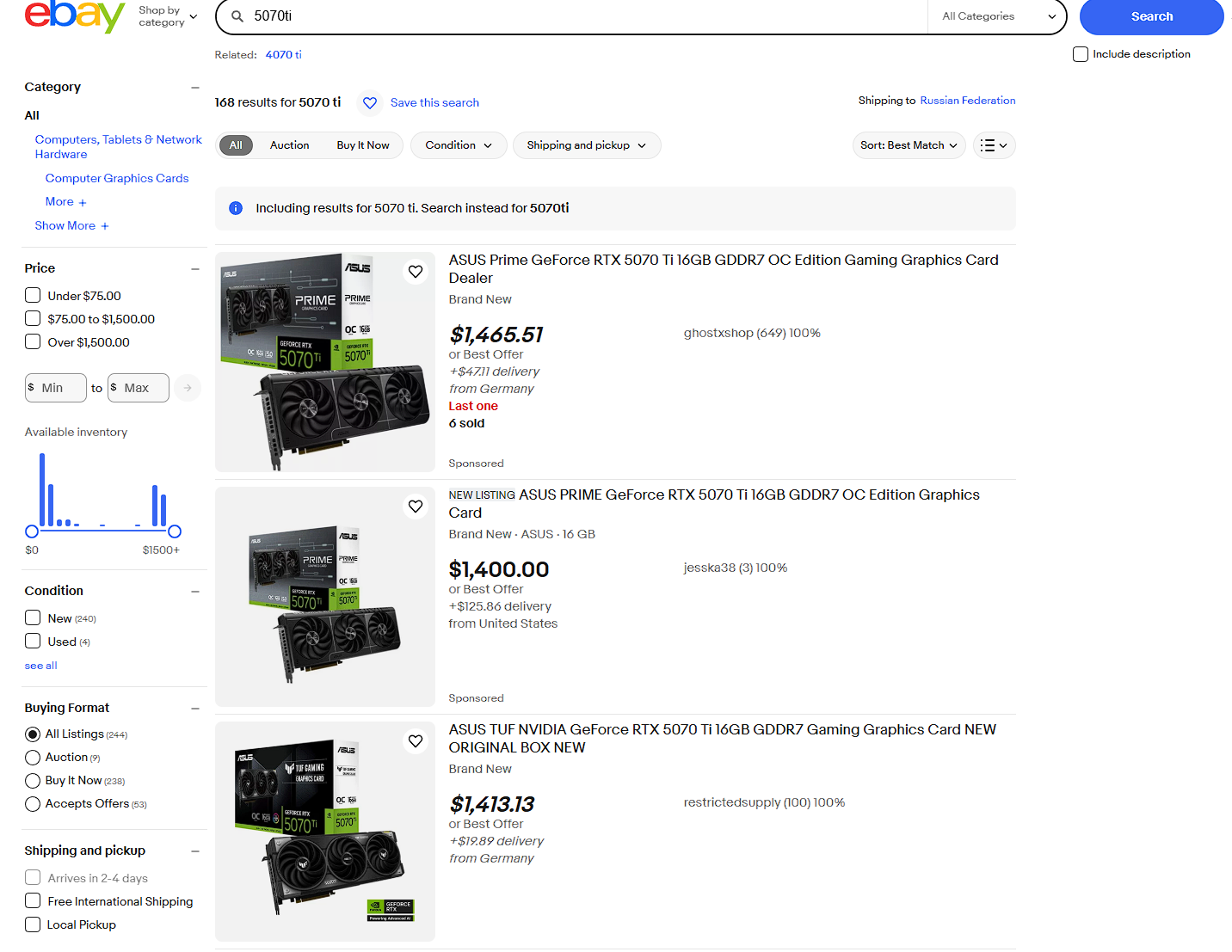Watchlist heart on ASUS Prime $1,465.51 listing
Screen dimensions: 1232x952
[x=416, y=272]
